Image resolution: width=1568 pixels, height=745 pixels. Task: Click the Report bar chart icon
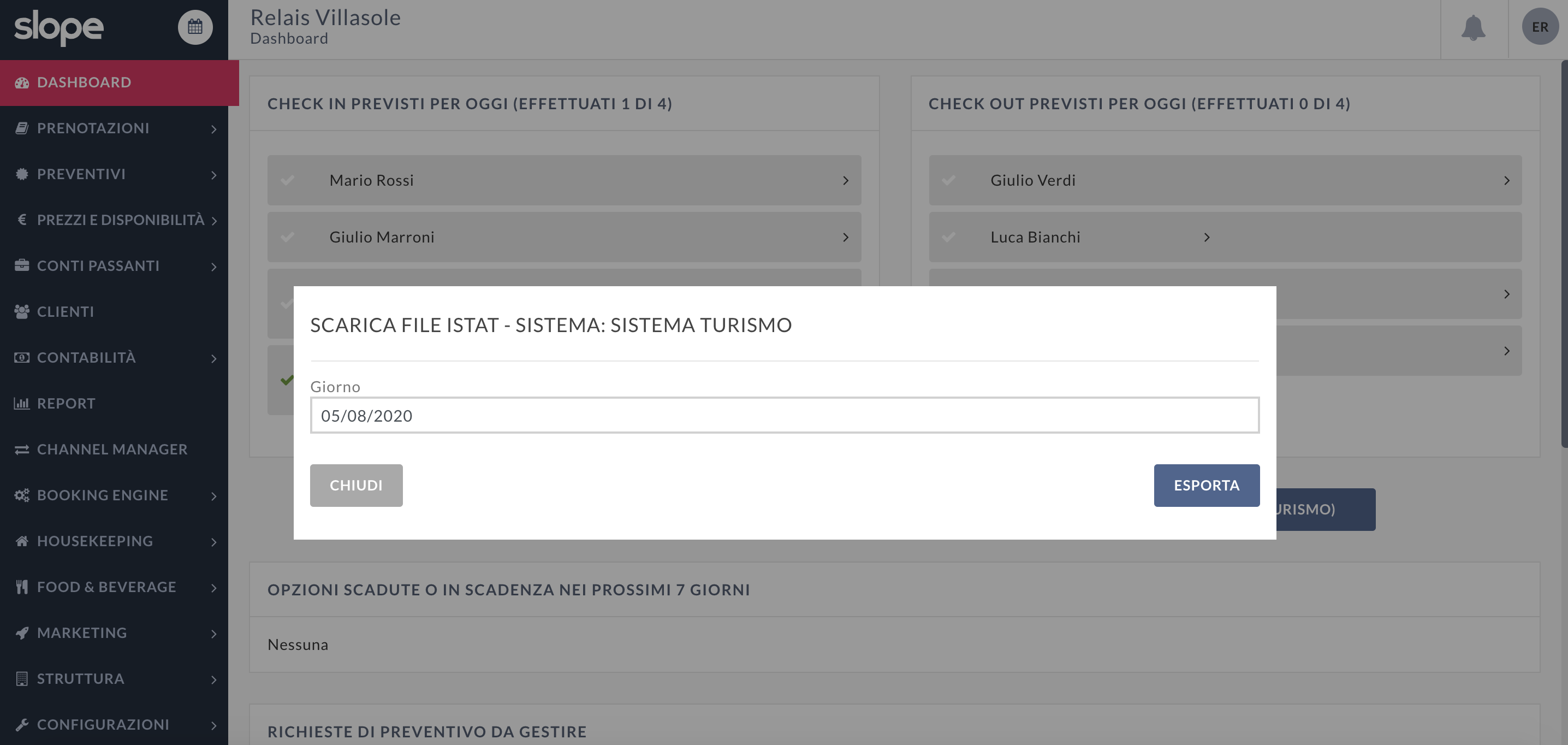pos(22,403)
